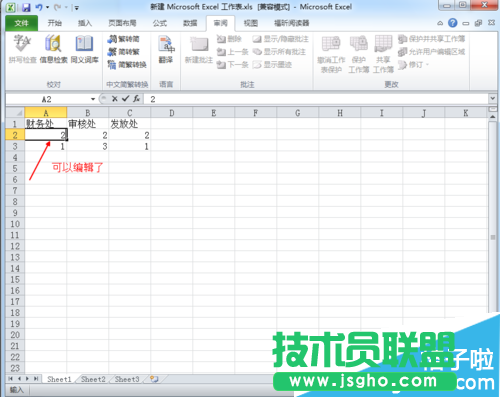
Task: Click the last-sheet navigation arrow
Action: pyautogui.click(x=36, y=379)
